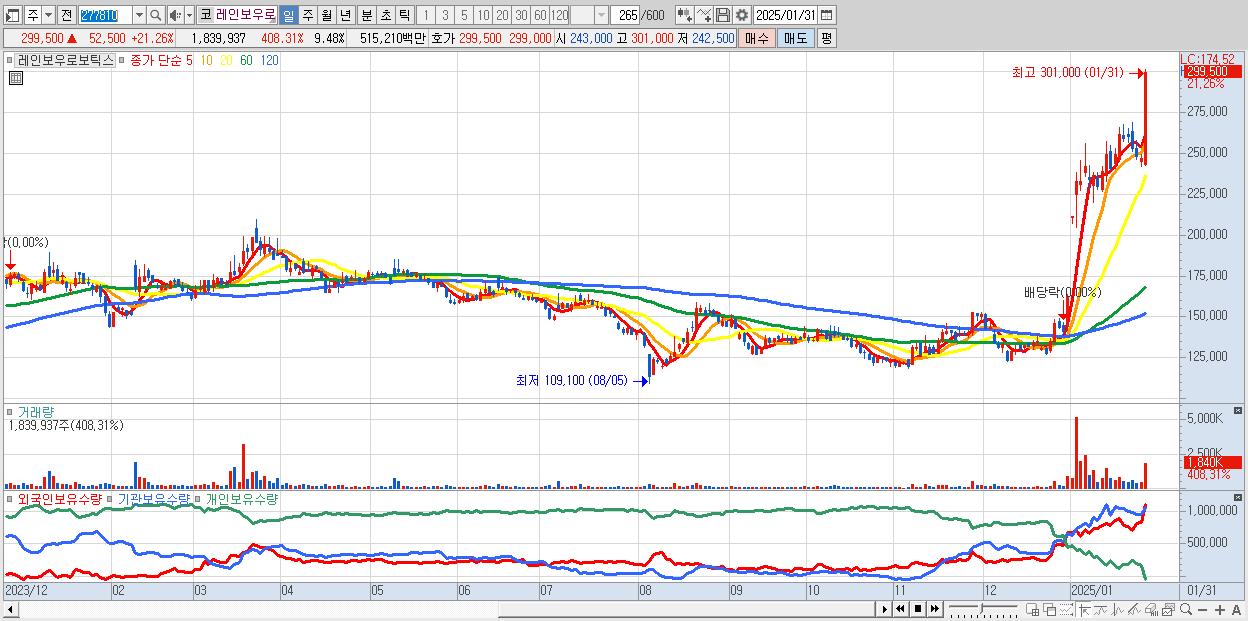Toggle the crosshair cursor icon

(1084, 610)
